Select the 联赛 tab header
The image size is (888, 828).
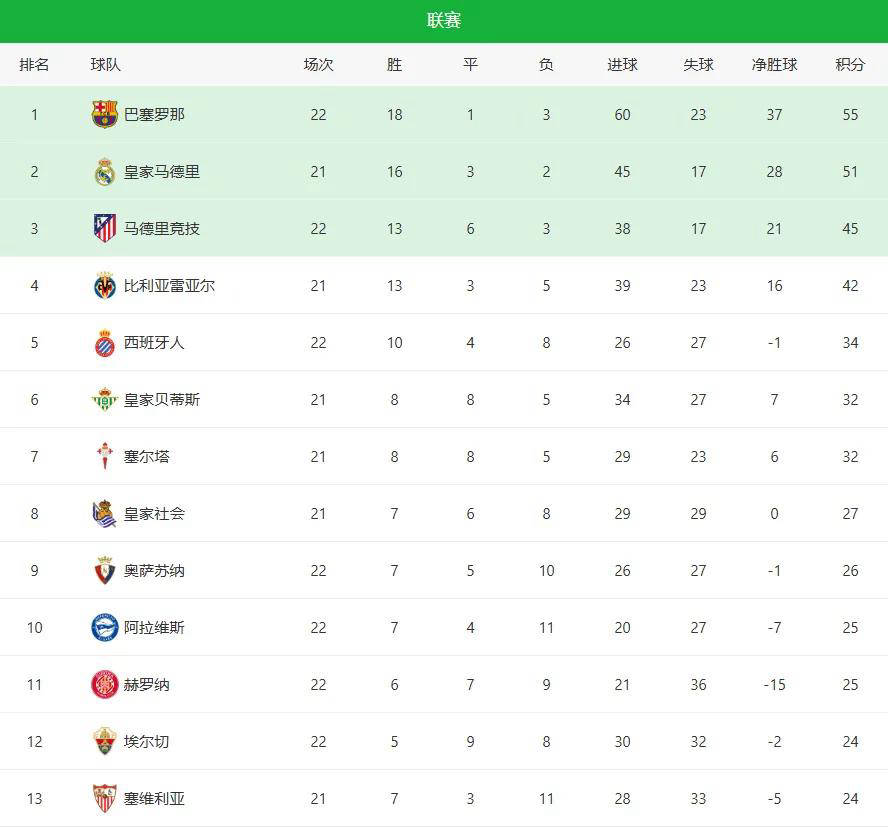pos(444,21)
